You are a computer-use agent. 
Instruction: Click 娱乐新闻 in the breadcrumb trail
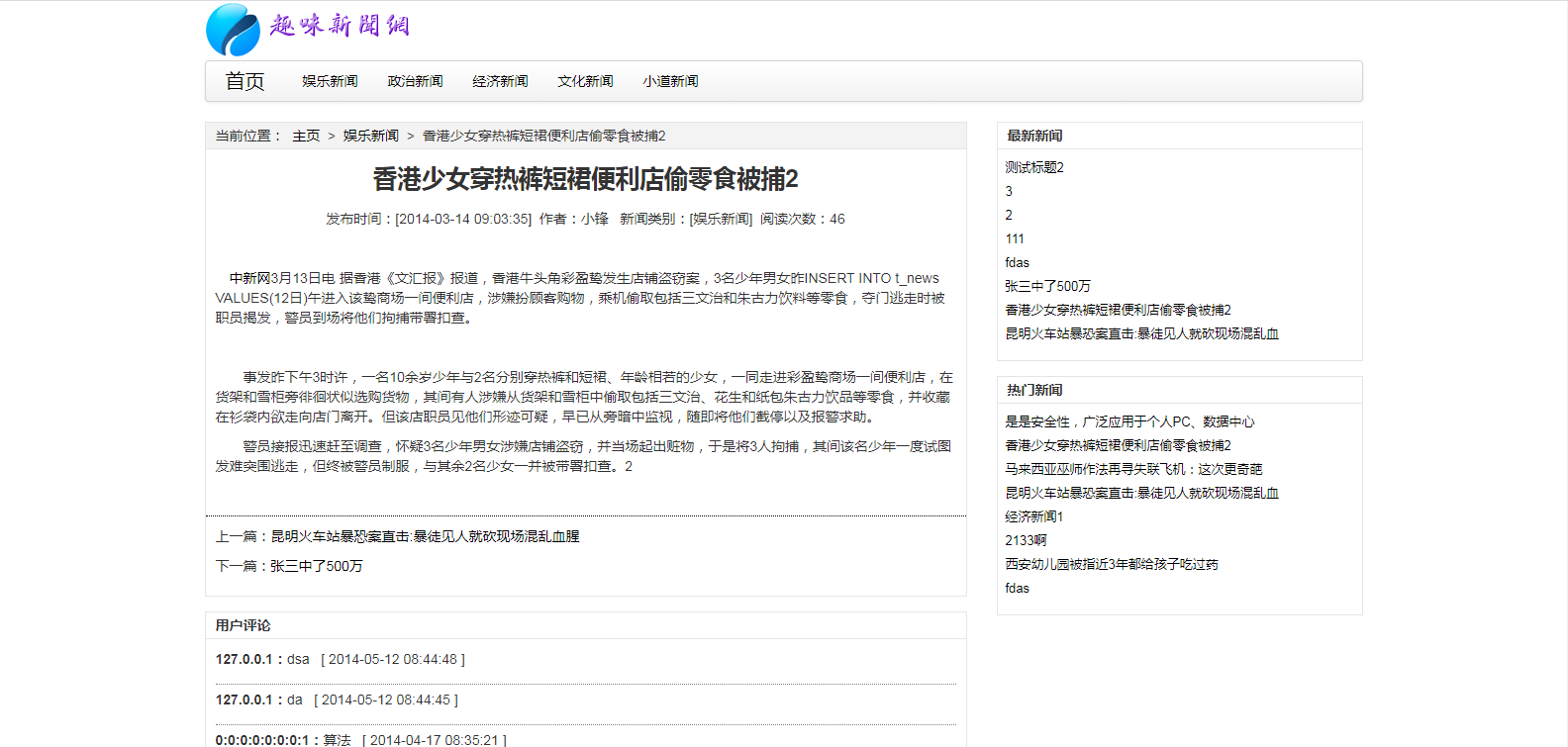(x=371, y=136)
